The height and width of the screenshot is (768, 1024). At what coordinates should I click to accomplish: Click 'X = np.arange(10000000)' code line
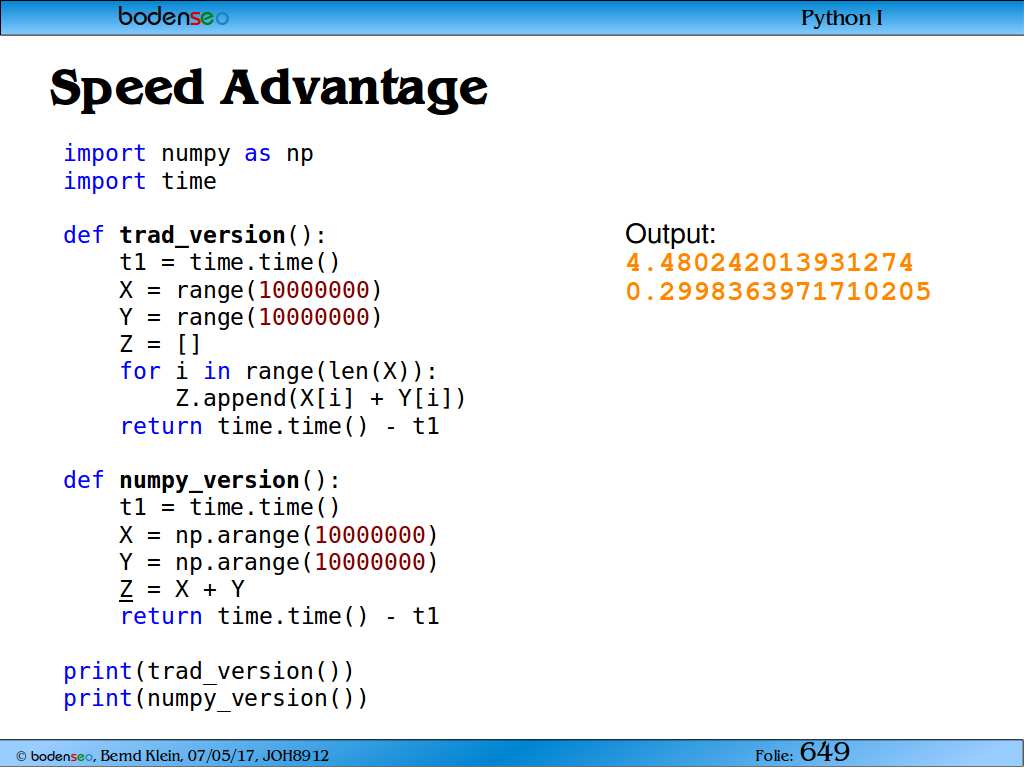click(278, 535)
